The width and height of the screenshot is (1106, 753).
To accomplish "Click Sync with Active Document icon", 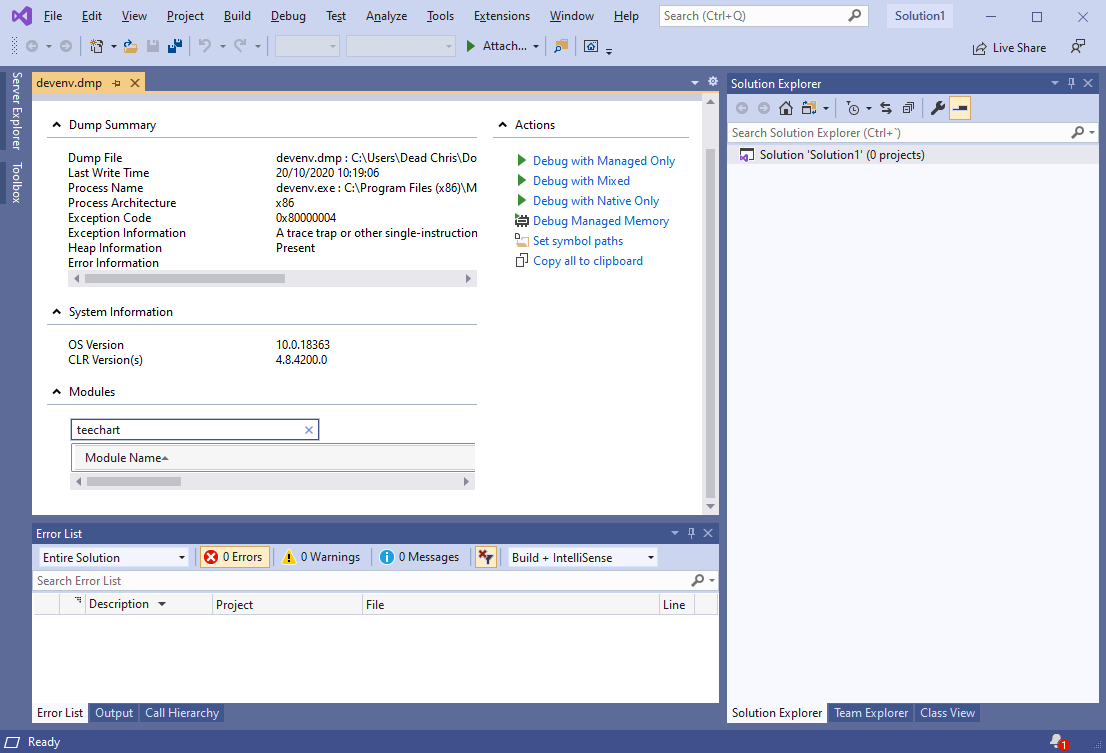I will (x=886, y=108).
